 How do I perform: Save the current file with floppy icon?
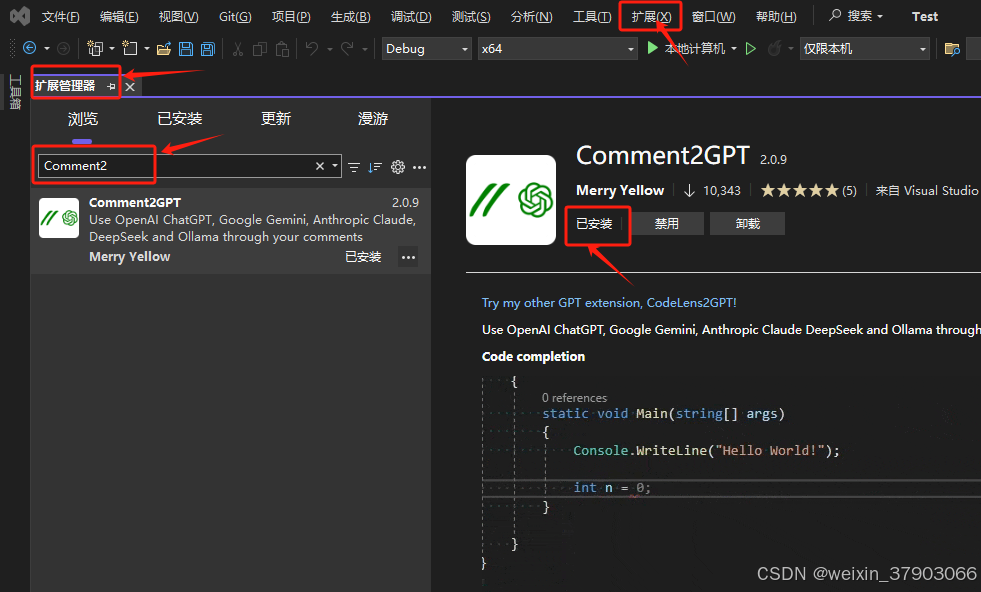coord(186,48)
